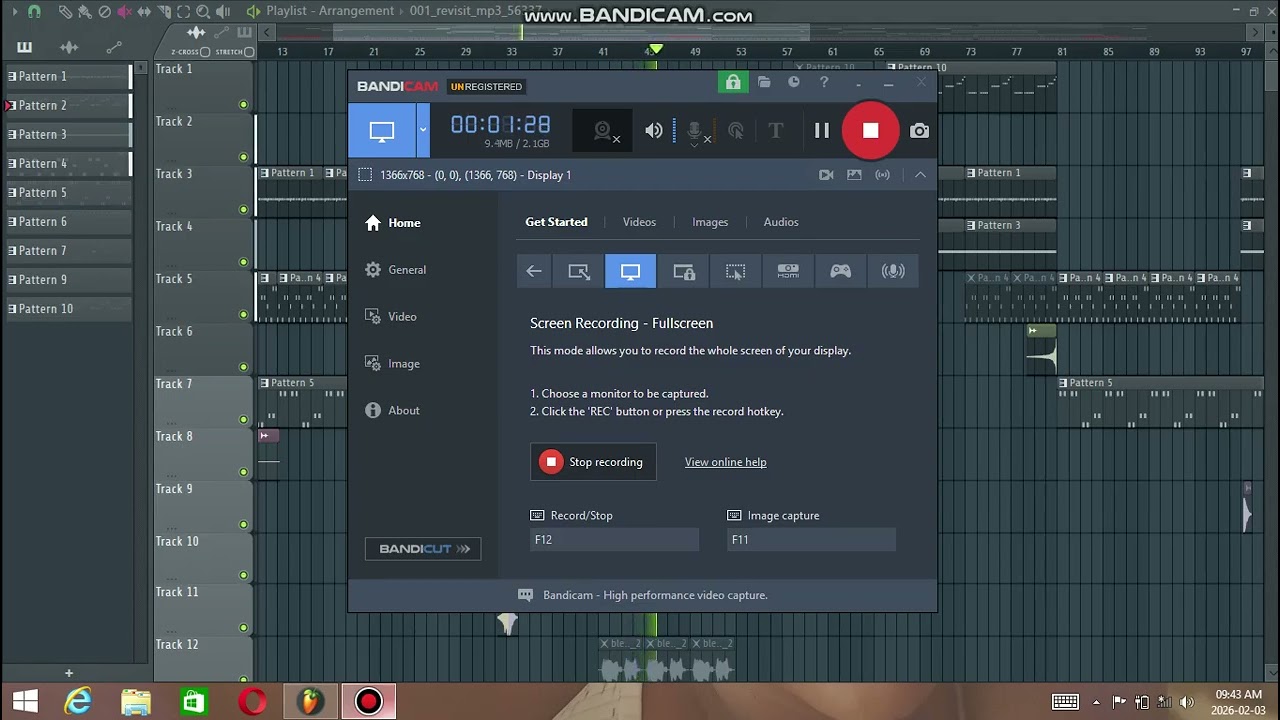
Task: Open the Home section in Bandicam sidebar
Action: click(393, 223)
